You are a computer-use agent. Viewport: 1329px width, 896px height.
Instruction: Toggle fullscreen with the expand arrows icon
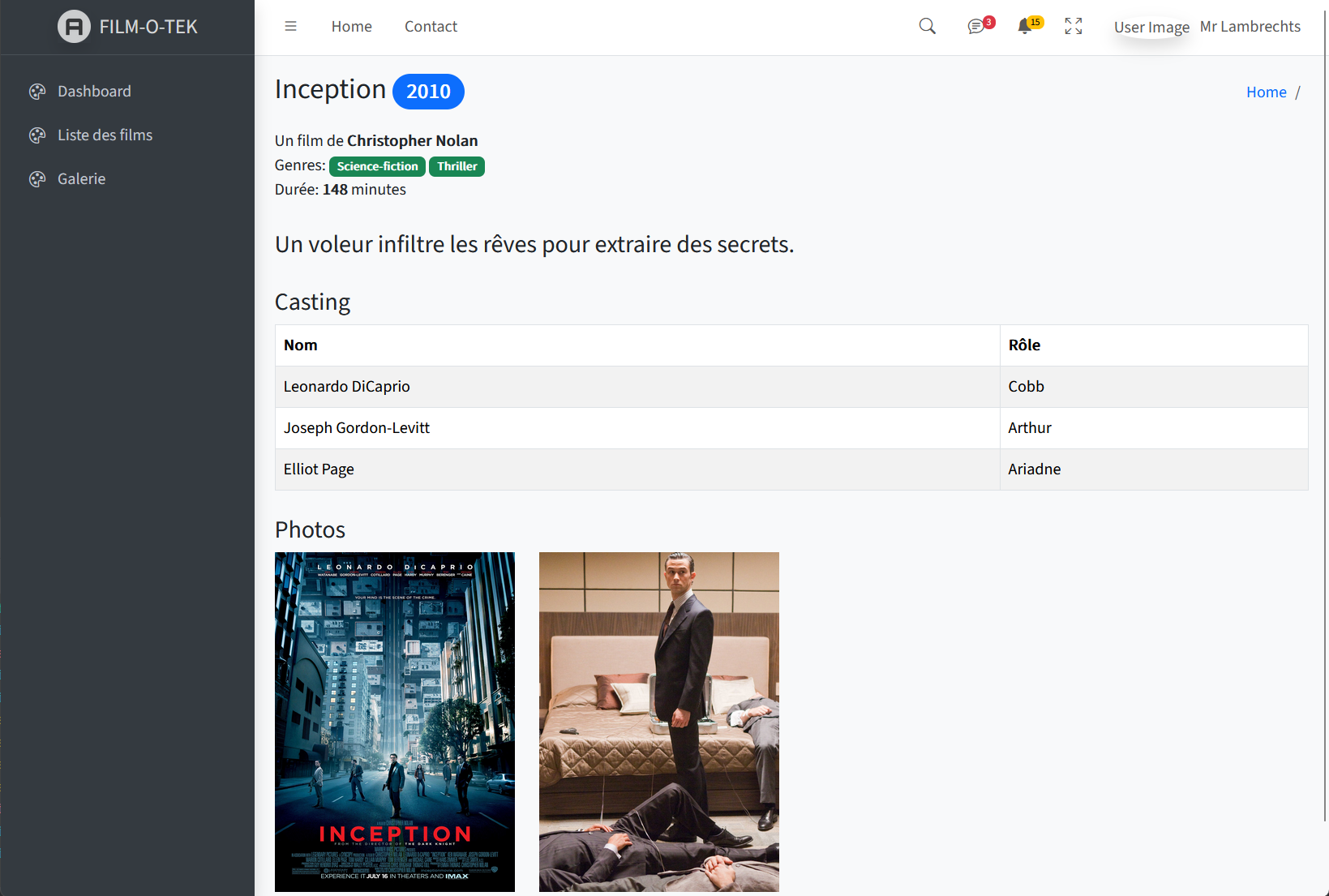click(1074, 27)
